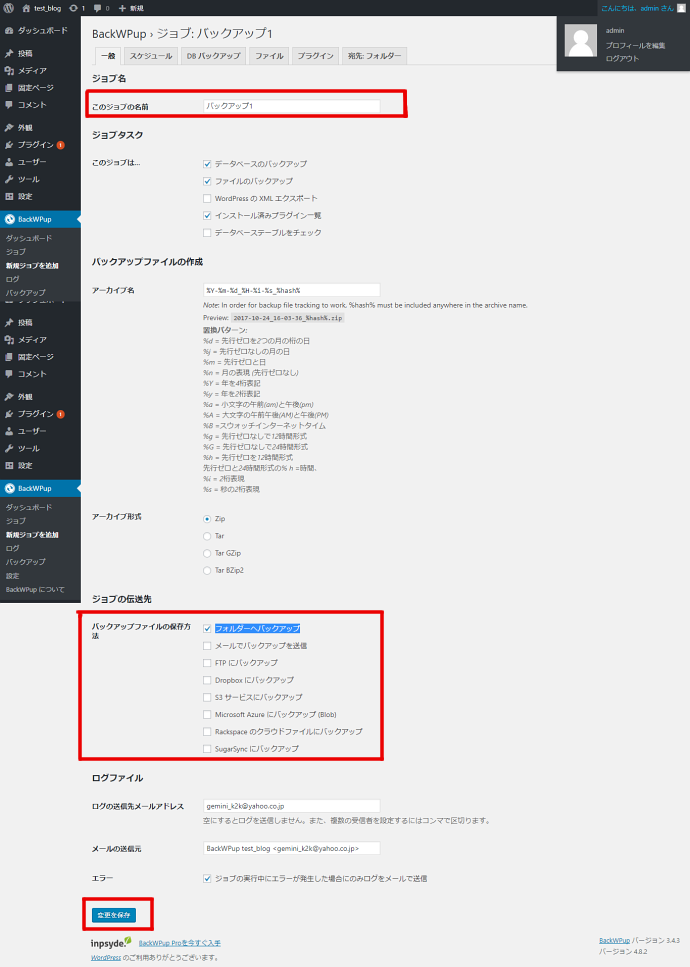This screenshot has height=967, width=690.
Task: Click the comments bubble icon in admin bar
Action: [96, 7]
